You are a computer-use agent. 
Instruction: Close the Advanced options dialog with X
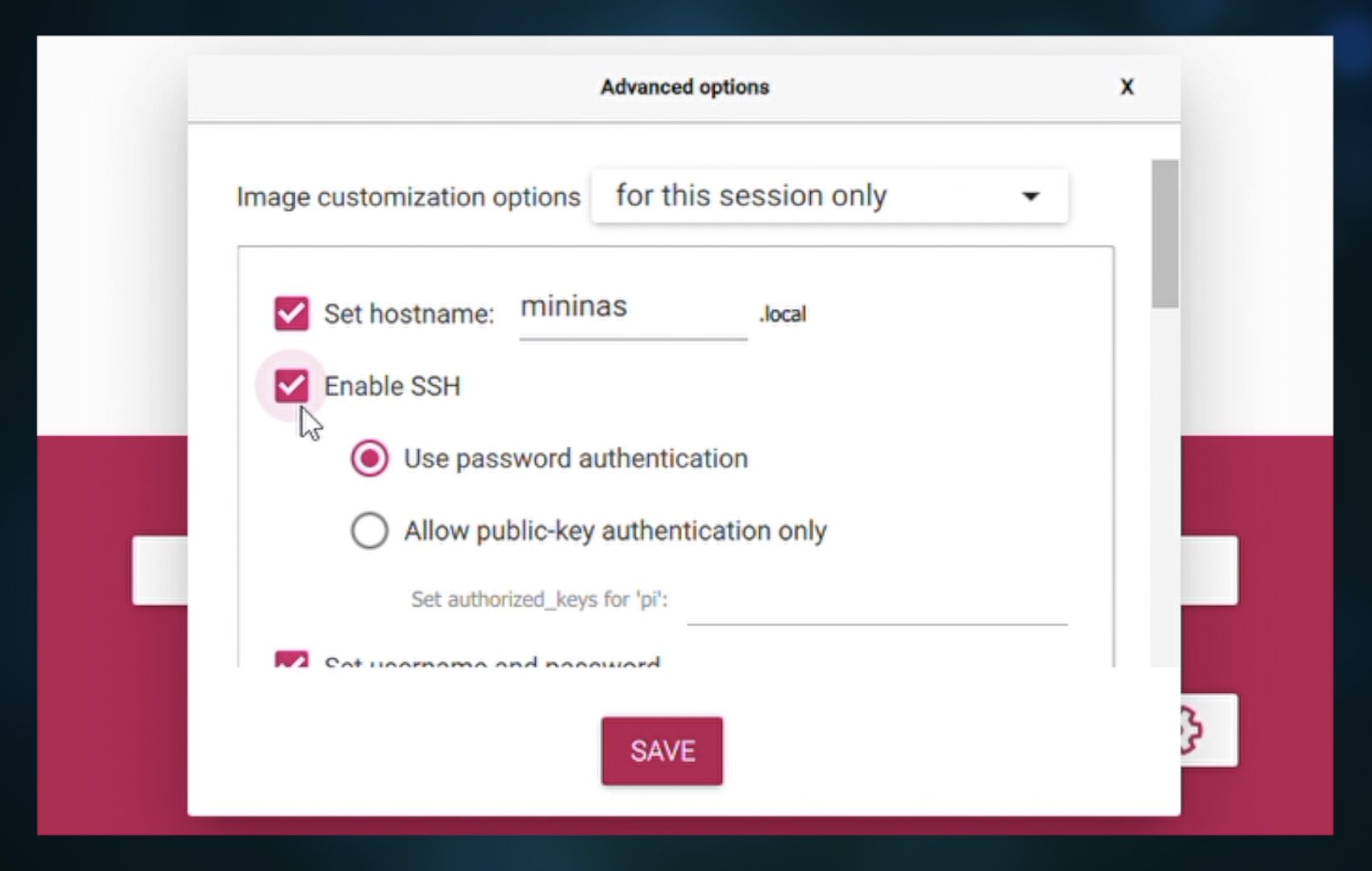click(x=1126, y=87)
